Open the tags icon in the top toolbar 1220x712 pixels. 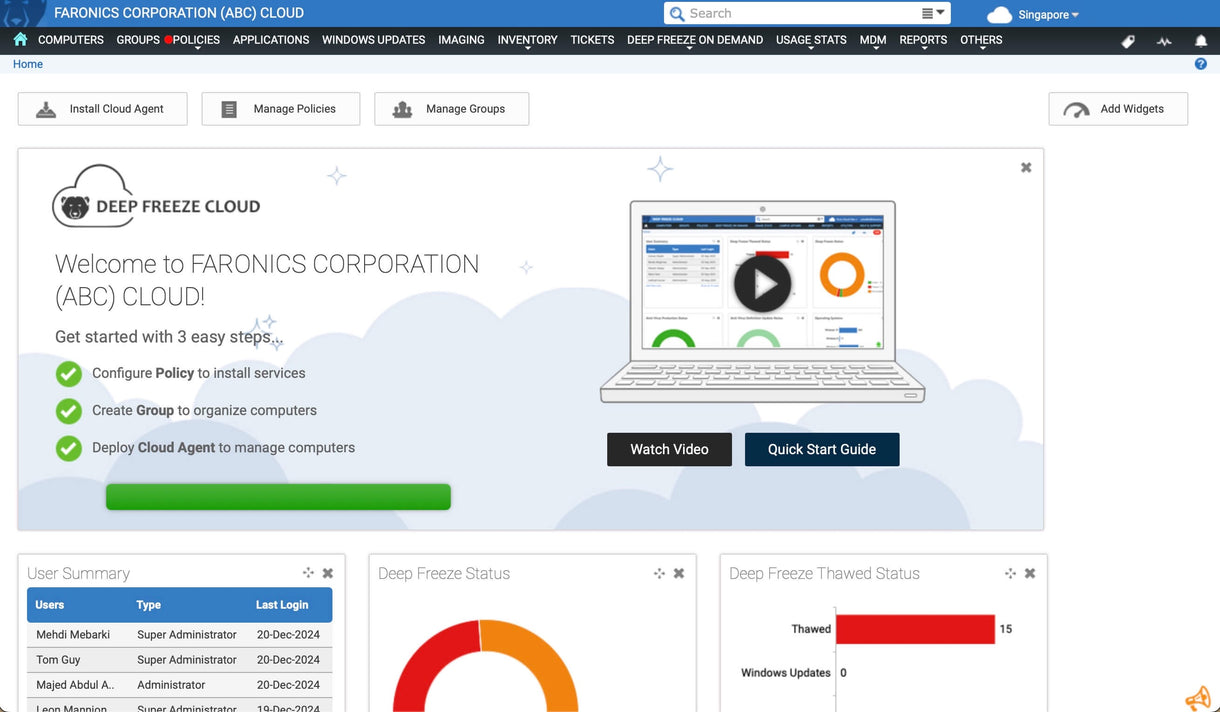click(x=1127, y=40)
